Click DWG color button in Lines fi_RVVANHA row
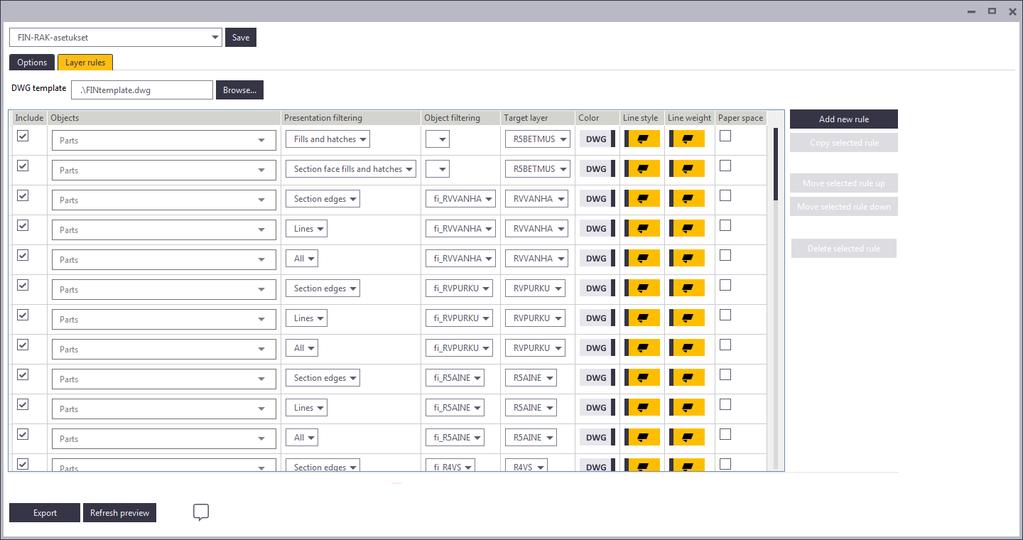Screen dimensions: 1023x540 597,229
